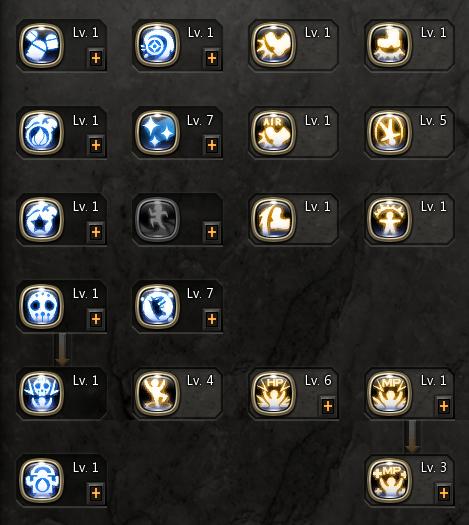Select the MP weightlifting Lv. 3 skill icon
Screen dimensions: 469x525
[x=389, y=480]
